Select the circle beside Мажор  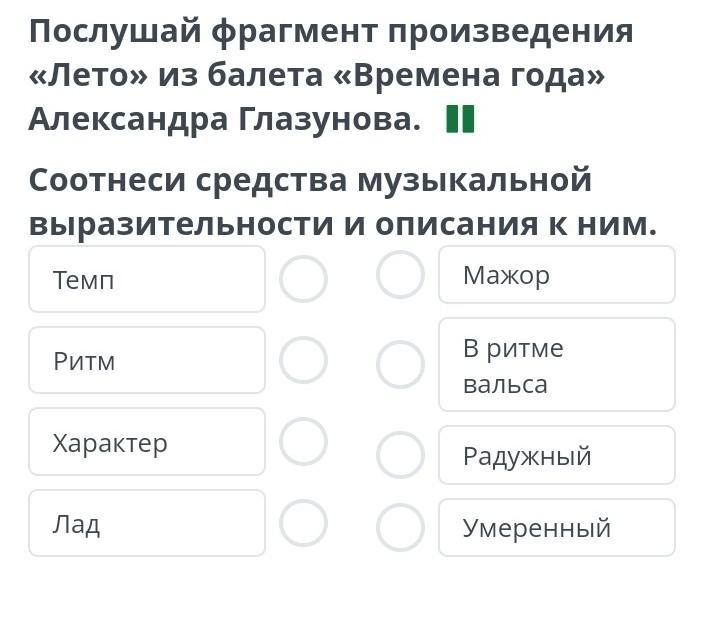pyautogui.click(x=400, y=274)
